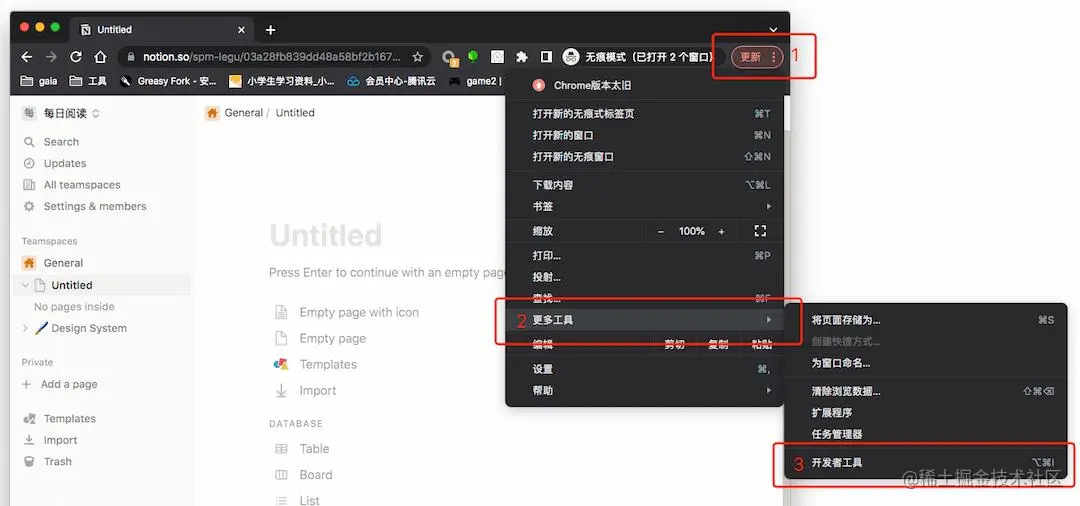Image resolution: width=1080 pixels, height=506 pixels.
Task: Open the 会员中心-腾讯云 bookmark
Action: 391,81
